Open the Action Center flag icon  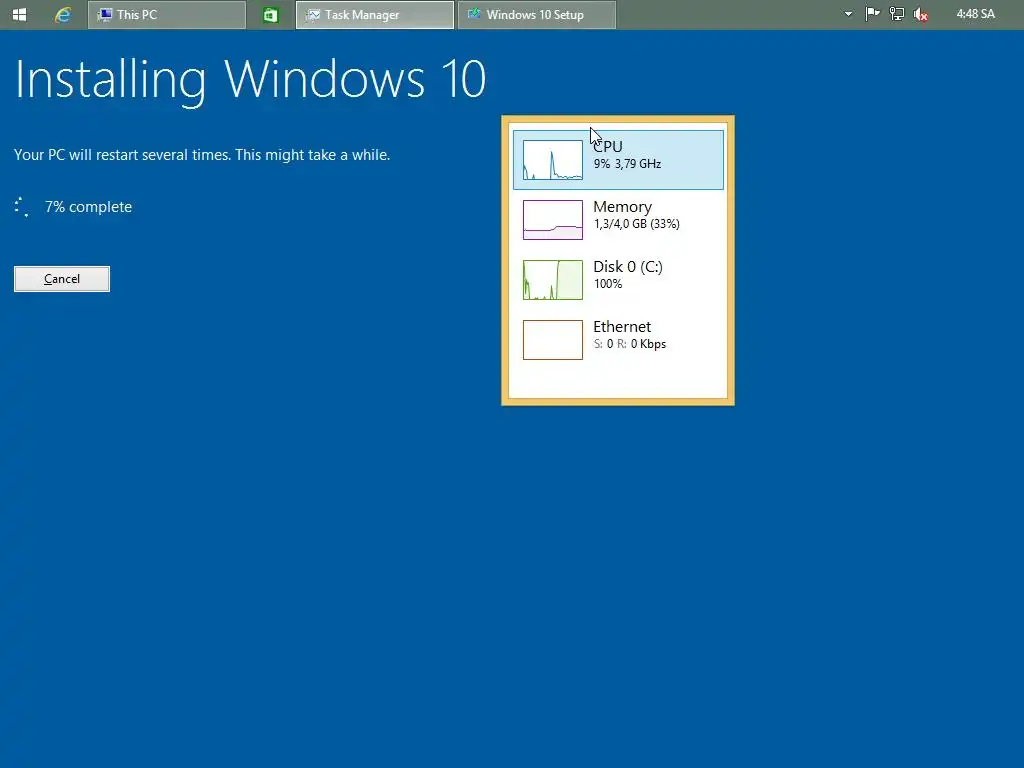tap(872, 14)
